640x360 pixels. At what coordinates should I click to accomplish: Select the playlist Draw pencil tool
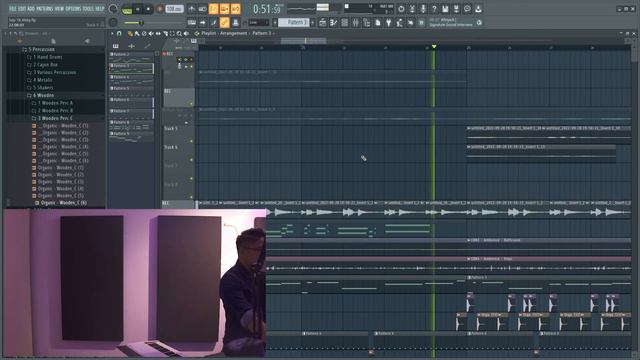point(130,33)
